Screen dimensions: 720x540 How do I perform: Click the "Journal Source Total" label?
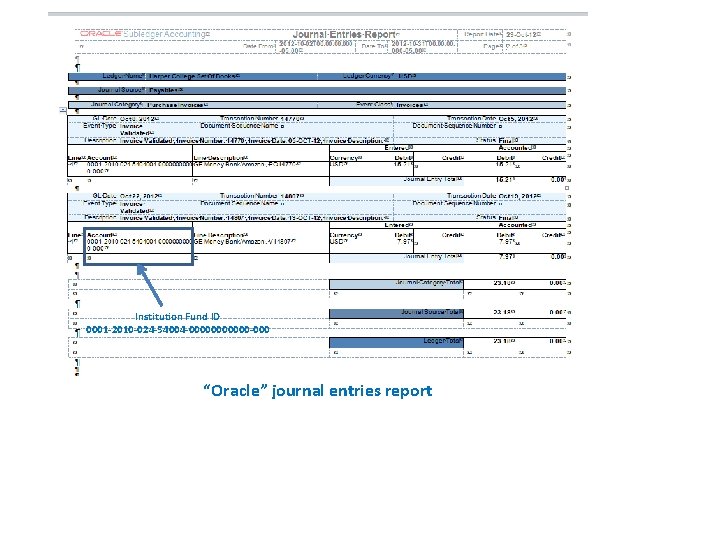pyautogui.click(x=432, y=312)
